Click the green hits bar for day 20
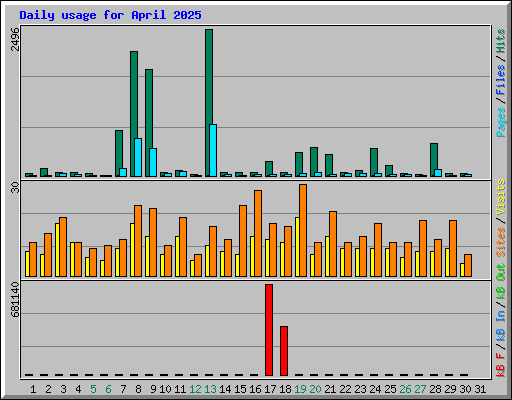Viewport: 512px width, 400px height. (x=313, y=162)
